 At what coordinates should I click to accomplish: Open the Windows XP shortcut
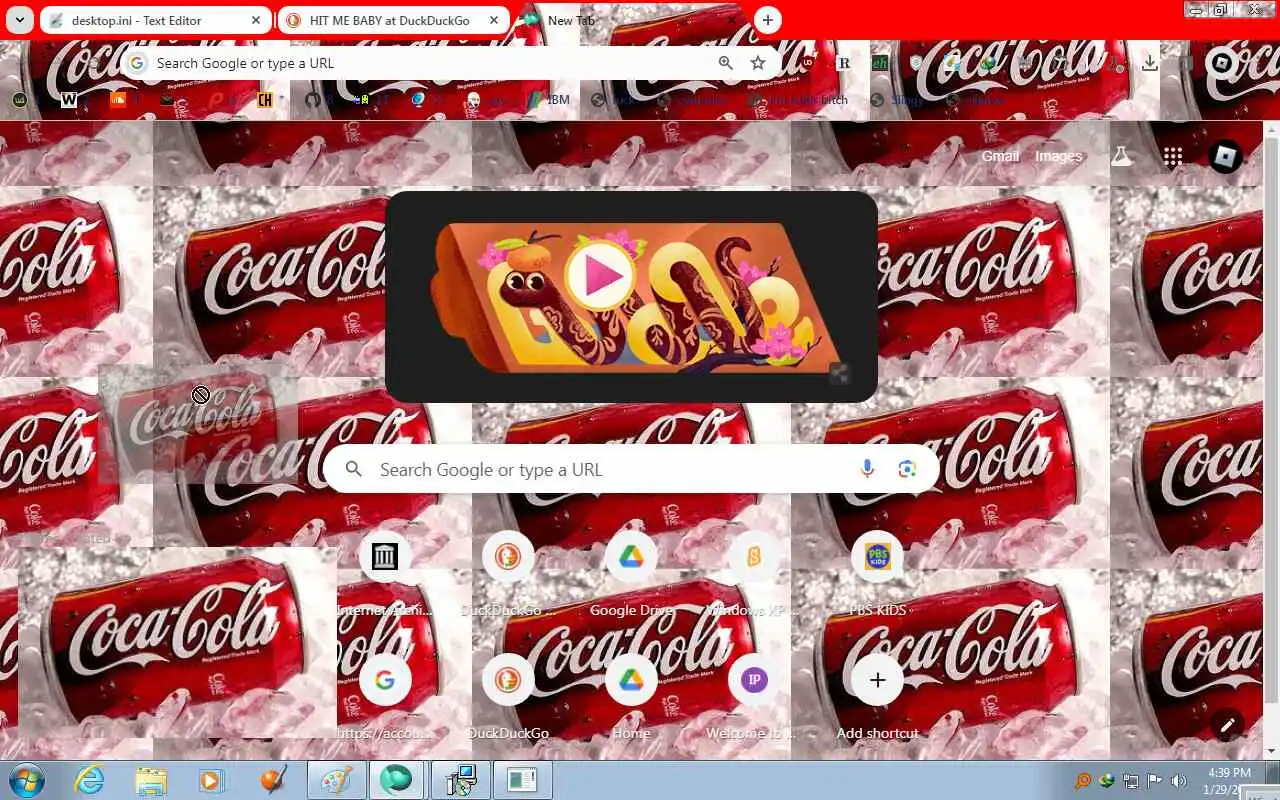point(754,575)
